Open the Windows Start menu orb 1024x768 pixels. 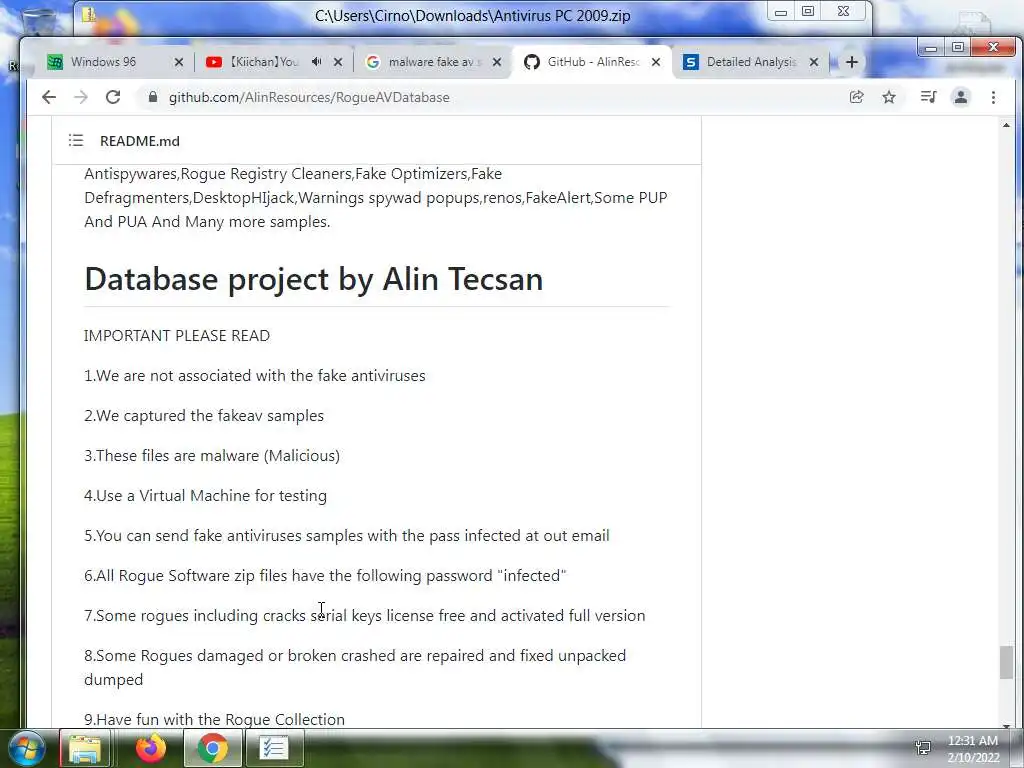[26, 748]
